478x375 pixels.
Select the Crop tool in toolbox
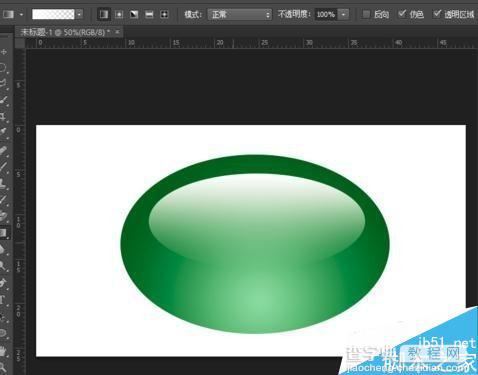click(x=3, y=116)
